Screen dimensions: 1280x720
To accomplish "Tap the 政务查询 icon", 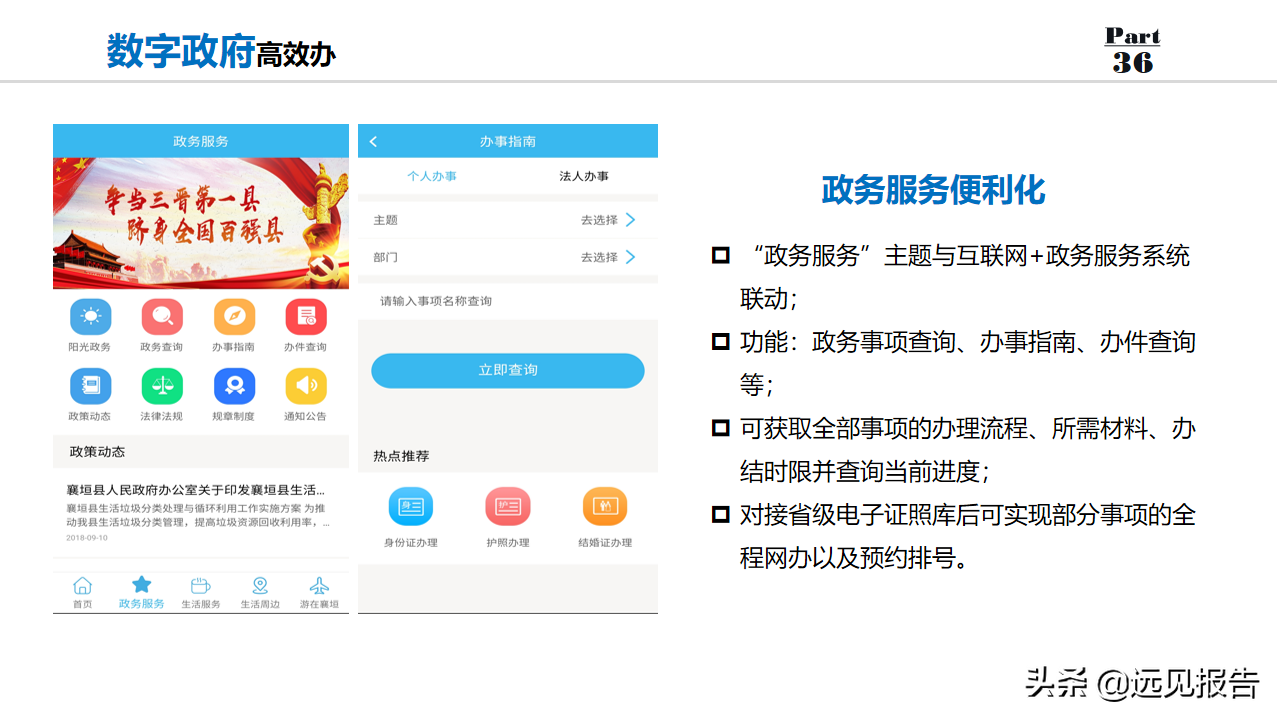I will pyautogui.click(x=162, y=317).
